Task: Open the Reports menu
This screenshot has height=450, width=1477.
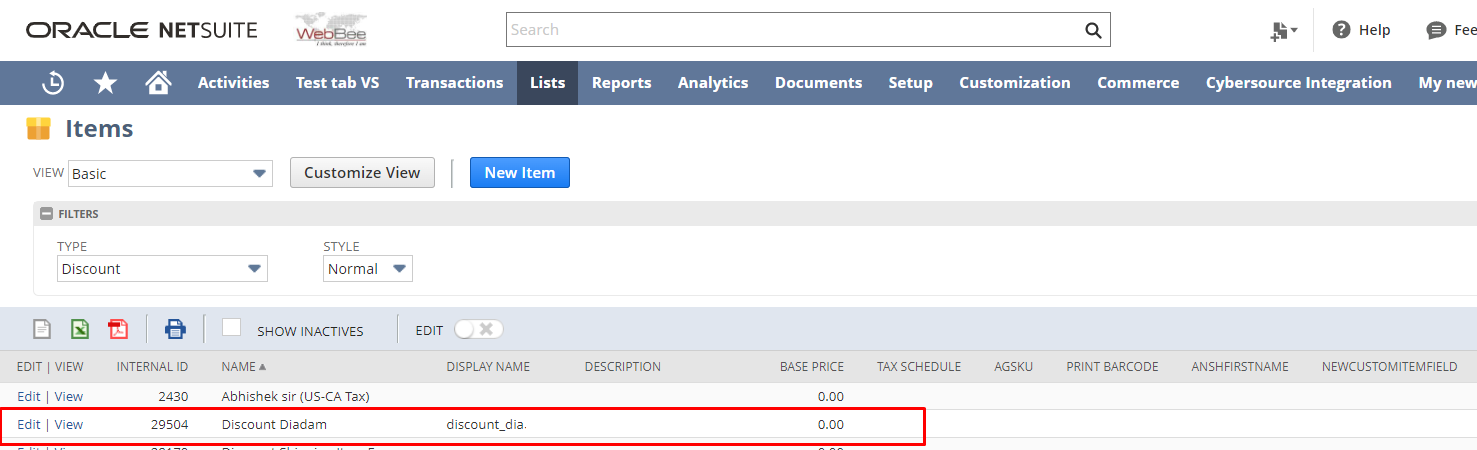Action: coord(621,83)
